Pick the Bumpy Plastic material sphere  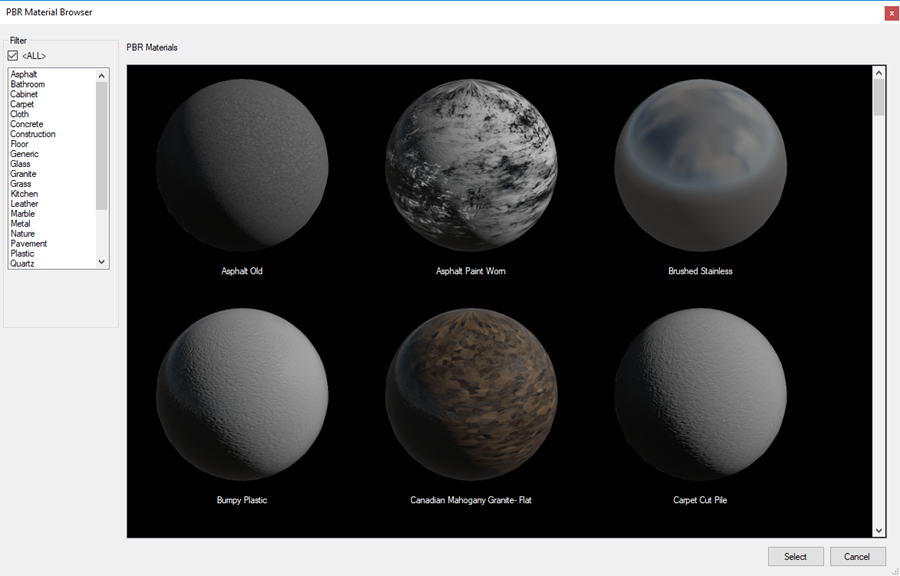pyautogui.click(x=242, y=394)
